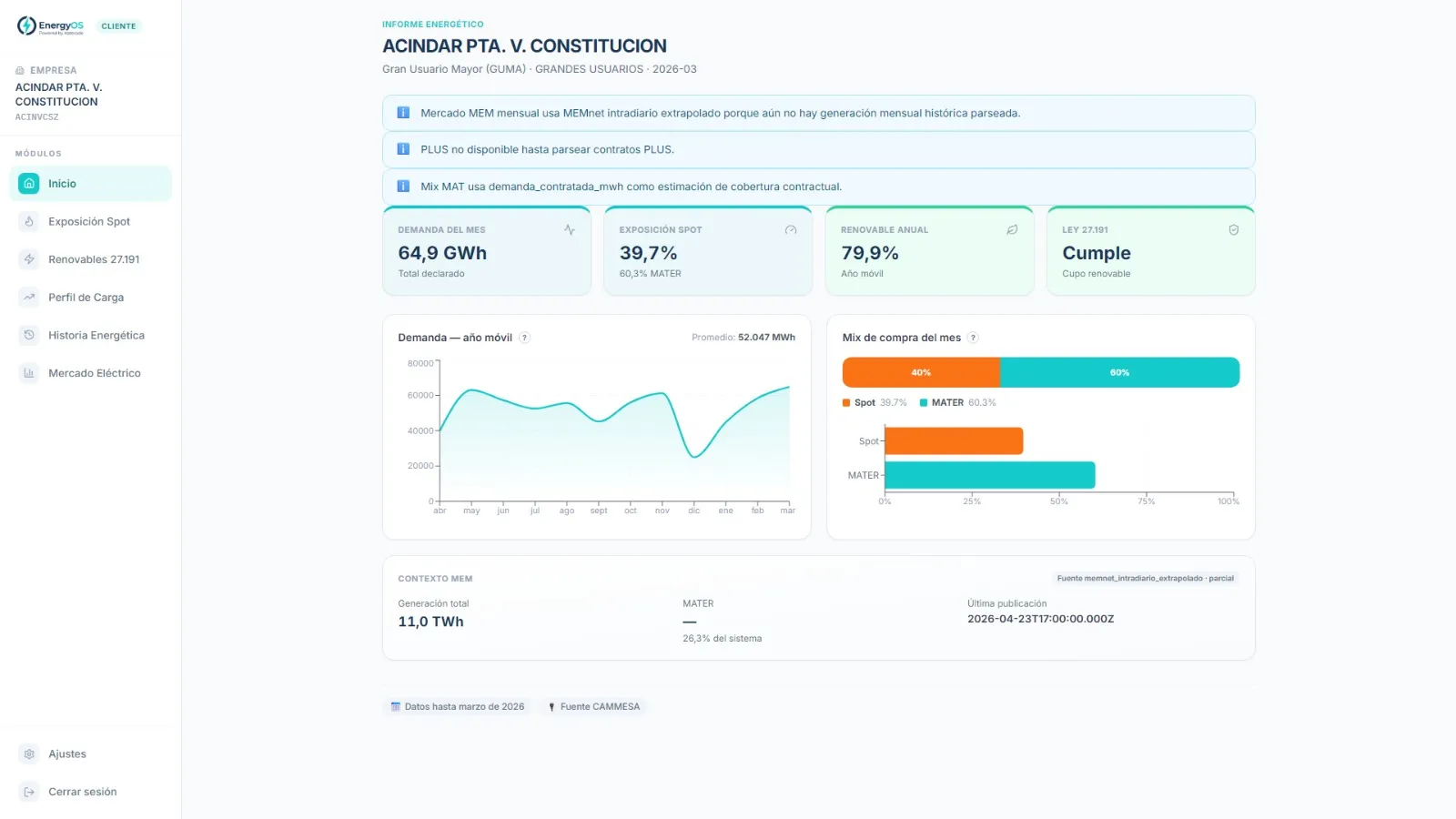Open Perfil de Carga module
The image size is (1456, 819).
coord(91,298)
